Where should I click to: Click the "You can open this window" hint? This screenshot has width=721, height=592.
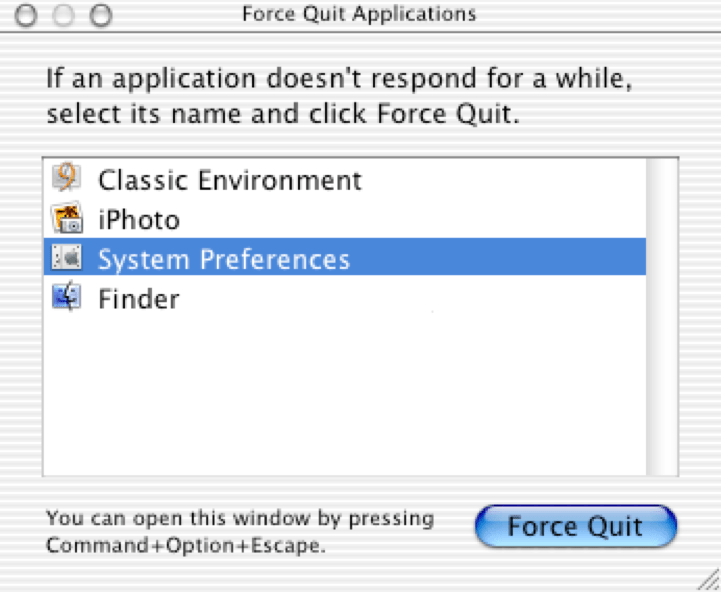[x=240, y=519]
